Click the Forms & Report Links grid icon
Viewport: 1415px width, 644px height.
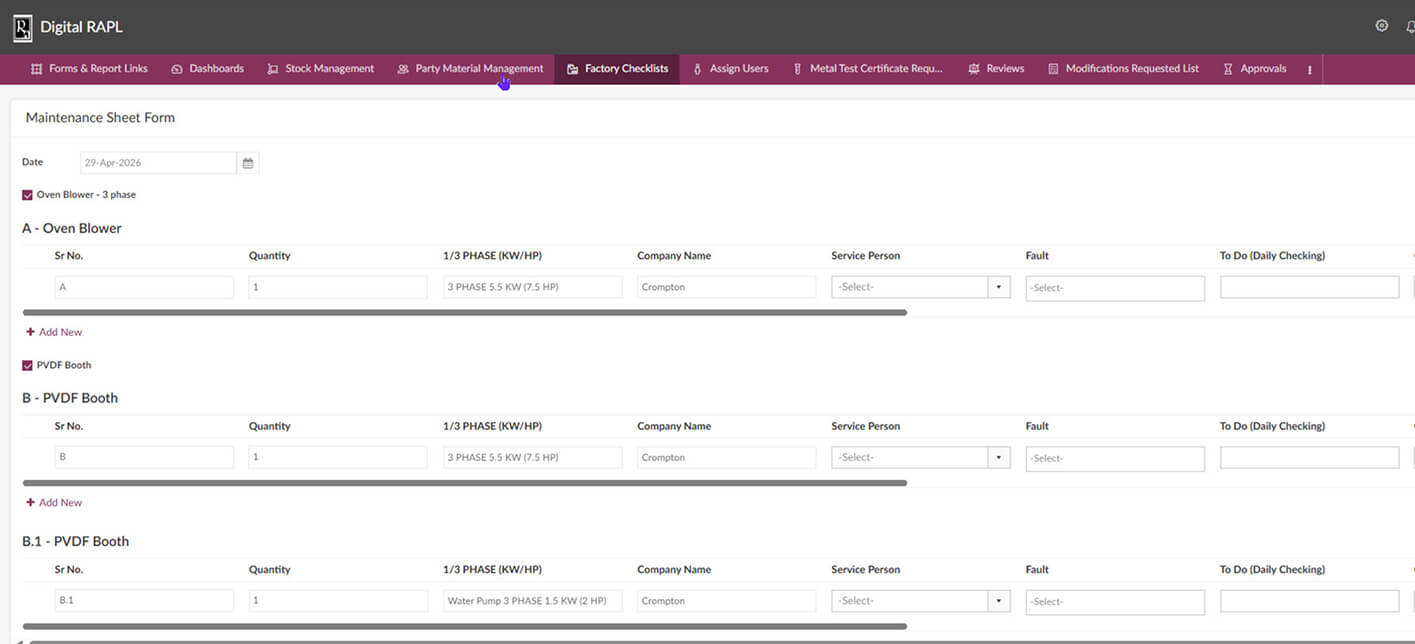[x=37, y=69]
